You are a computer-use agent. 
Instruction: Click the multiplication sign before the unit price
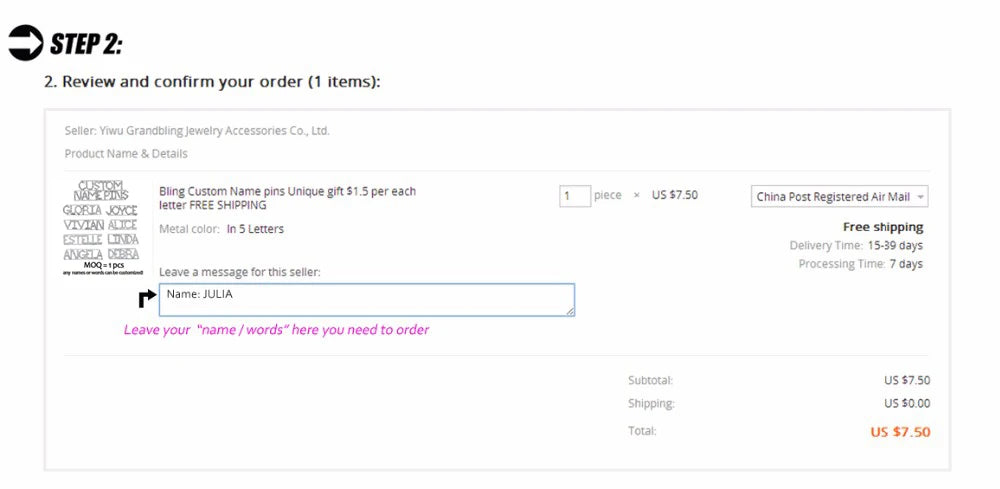pyautogui.click(x=636, y=196)
